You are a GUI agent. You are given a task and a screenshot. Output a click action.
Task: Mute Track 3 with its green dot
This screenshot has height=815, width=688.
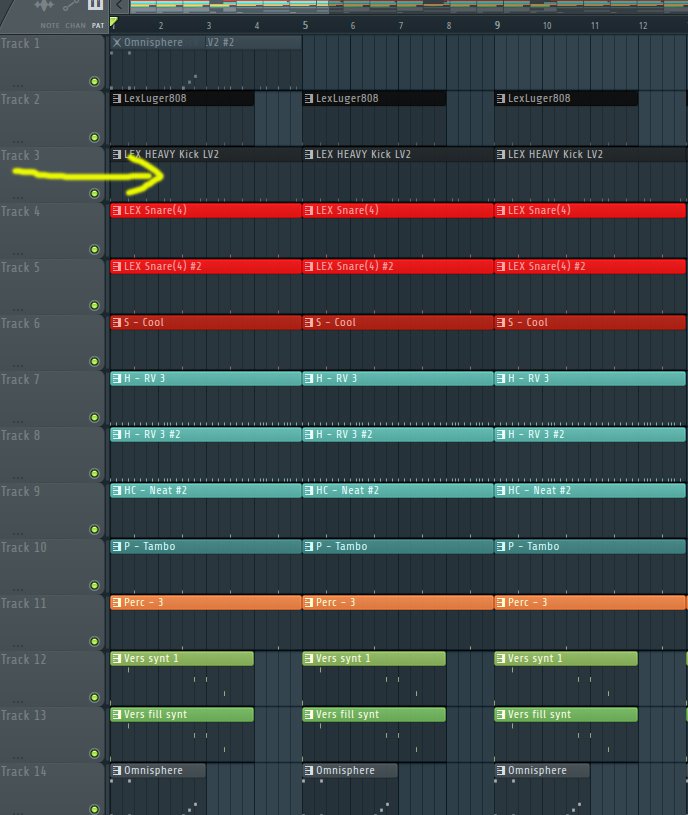[x=94, y=193]
